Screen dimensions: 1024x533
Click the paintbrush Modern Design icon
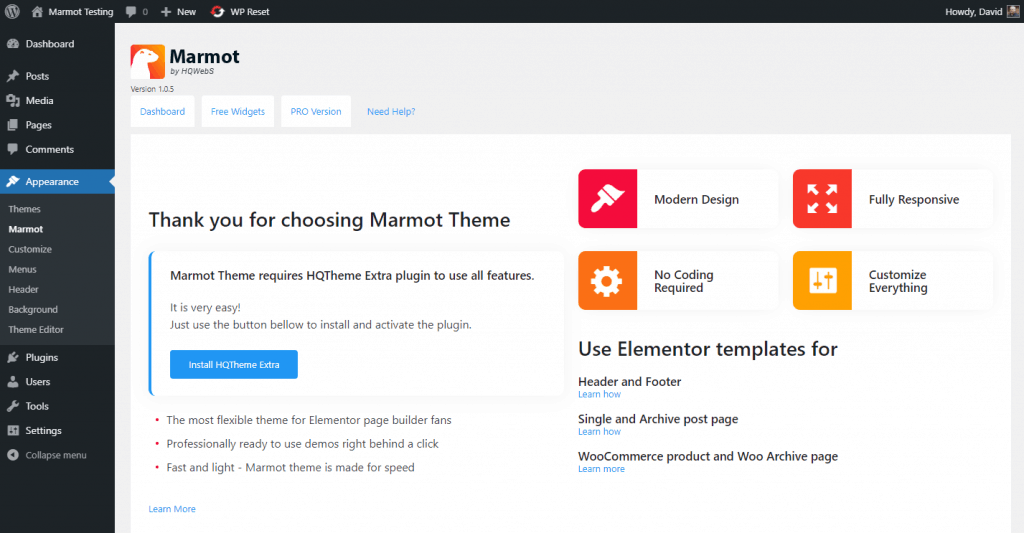[607, 199]
